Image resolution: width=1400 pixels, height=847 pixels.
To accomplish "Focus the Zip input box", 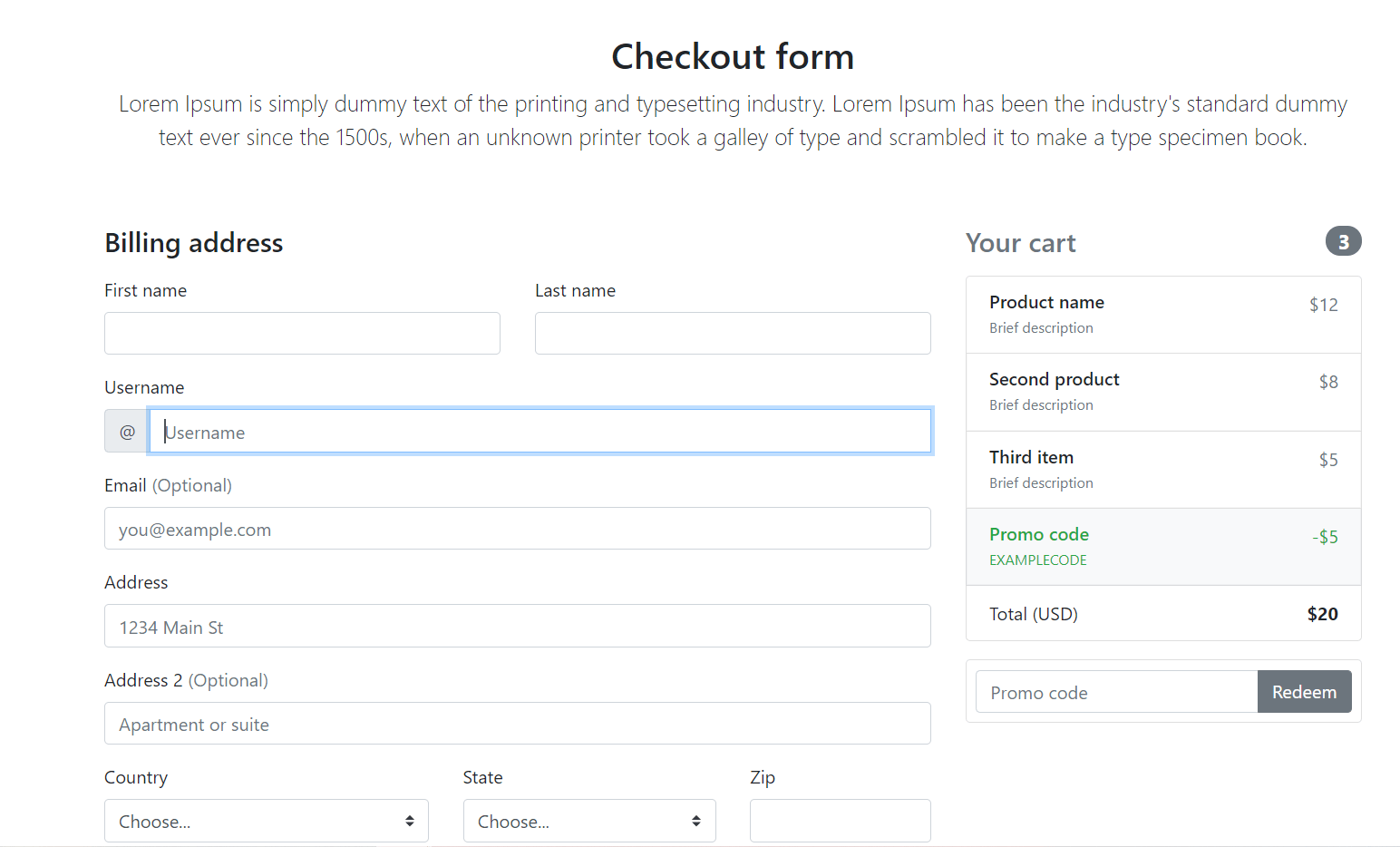I will tap(840, 821).
